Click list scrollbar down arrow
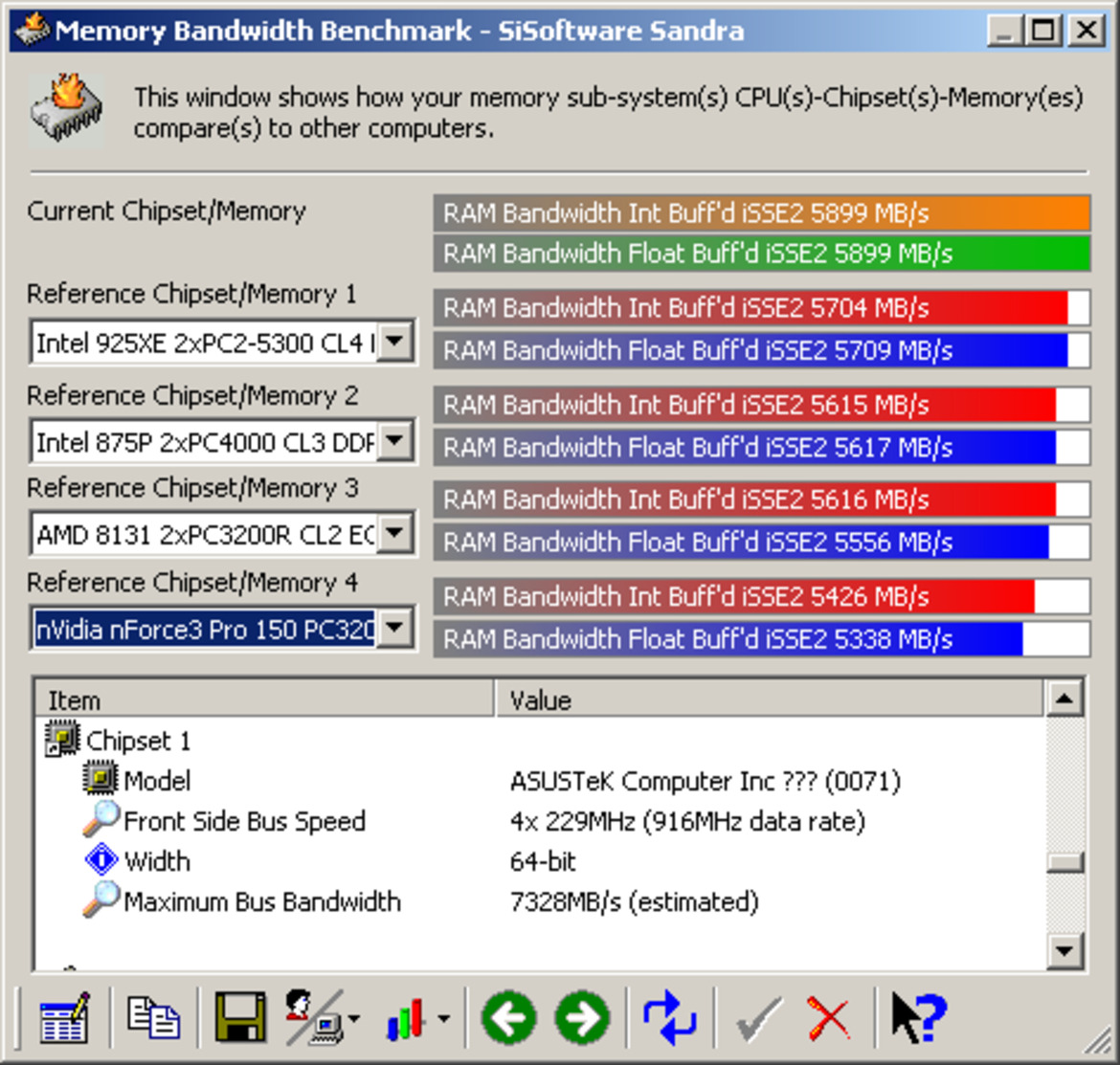The width and height of the screenshot is (1120, 1065). [1064, 951]
